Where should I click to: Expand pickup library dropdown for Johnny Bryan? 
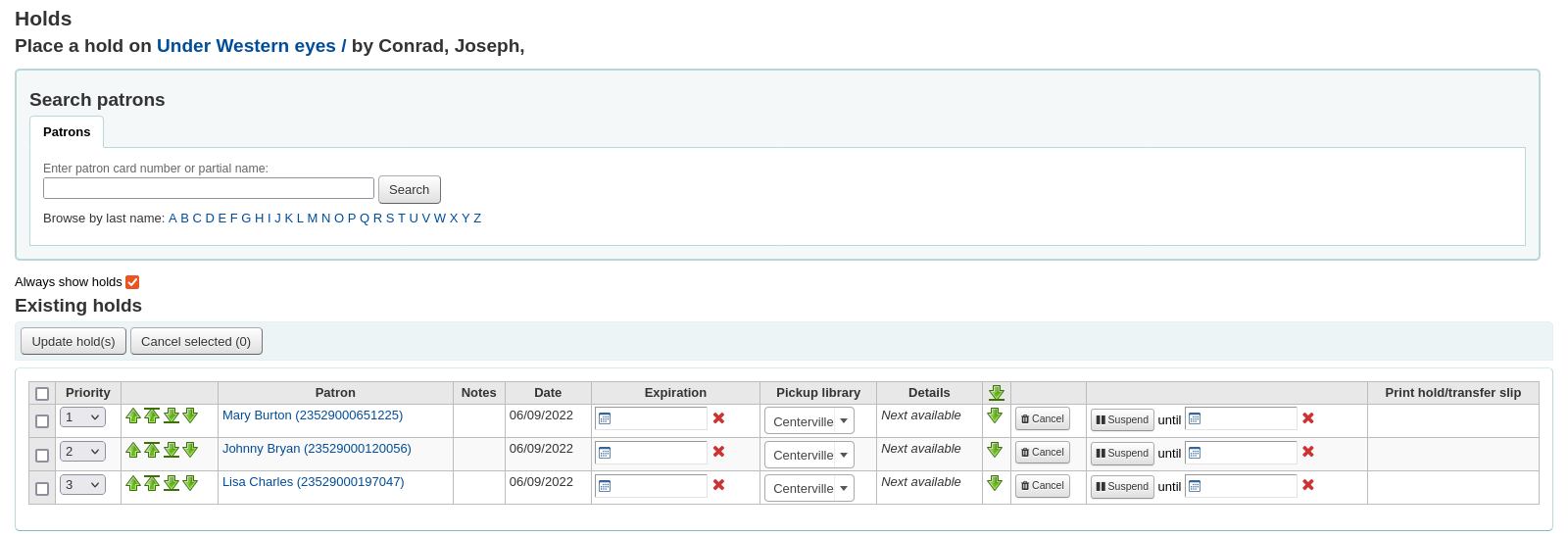pos(808,455)
